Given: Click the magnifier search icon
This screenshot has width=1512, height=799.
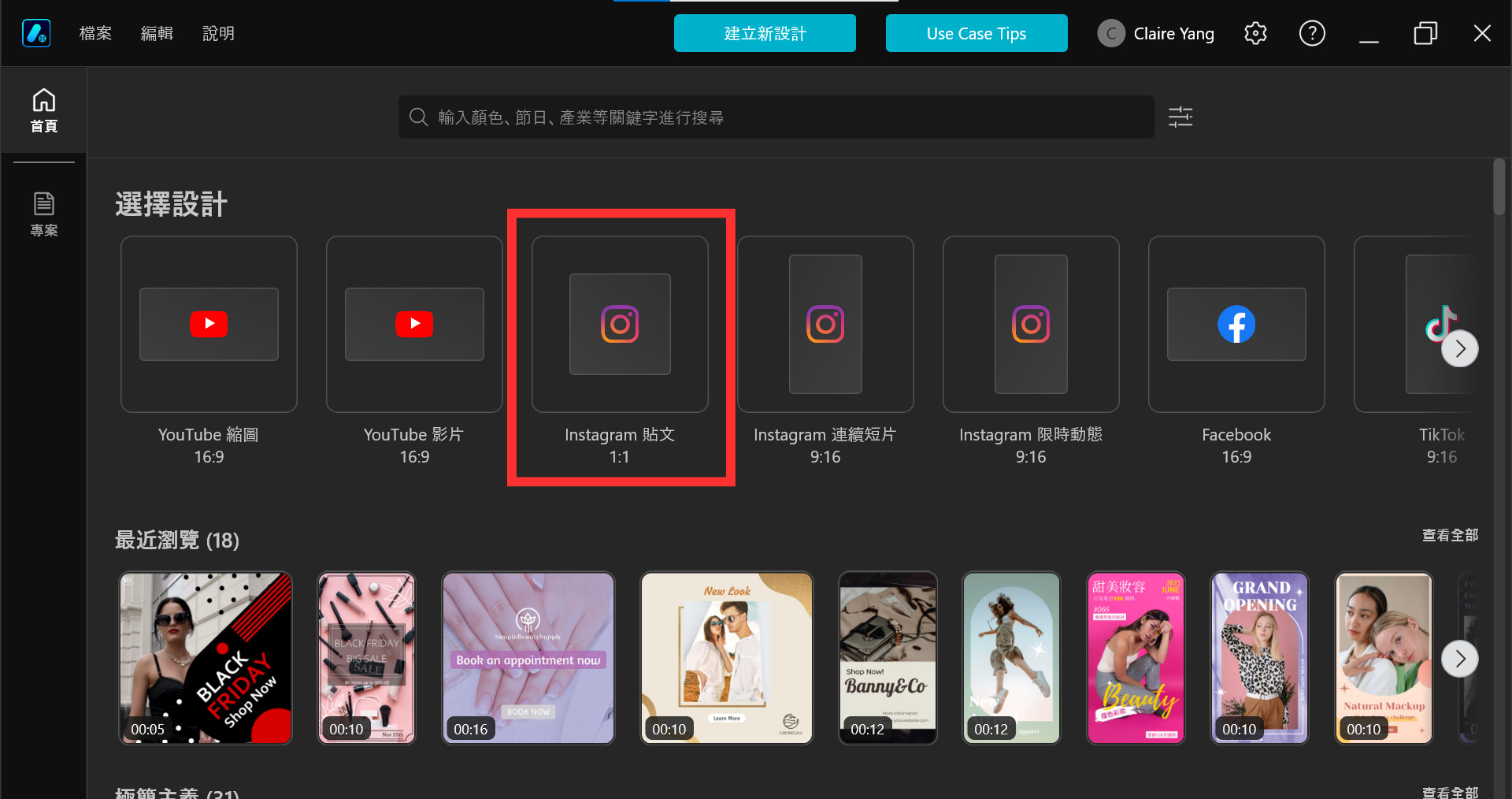Looking at the screenshot, I should (x=418, y=117).
